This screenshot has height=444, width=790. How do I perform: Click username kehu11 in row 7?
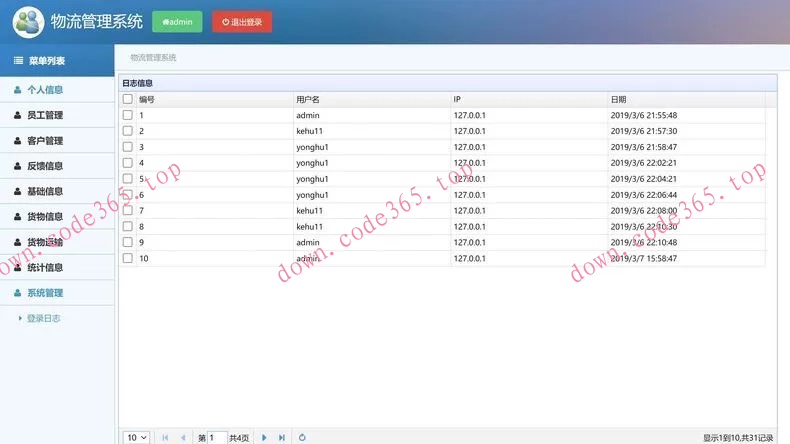(309, 211)
